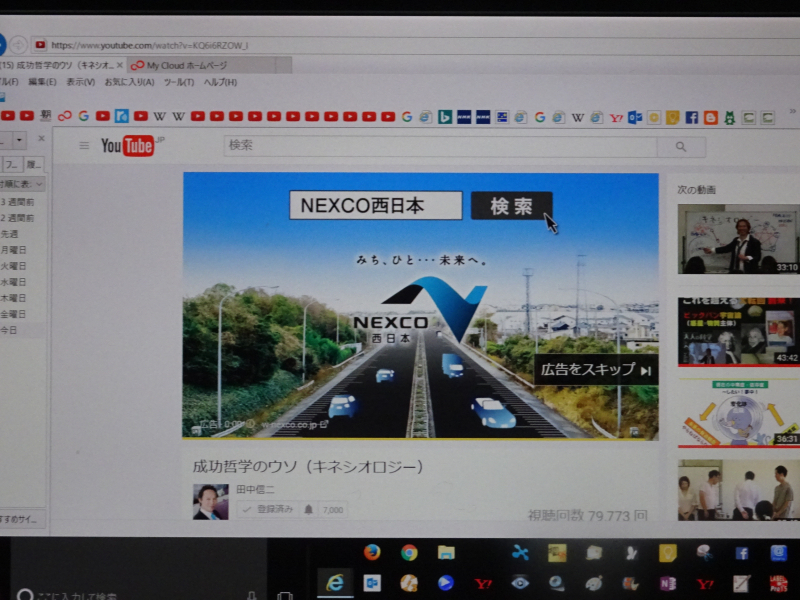Open the 編集(E) menu
This screenshot has width=800, height=600.
pyautogui.click(x=42, y=82)
